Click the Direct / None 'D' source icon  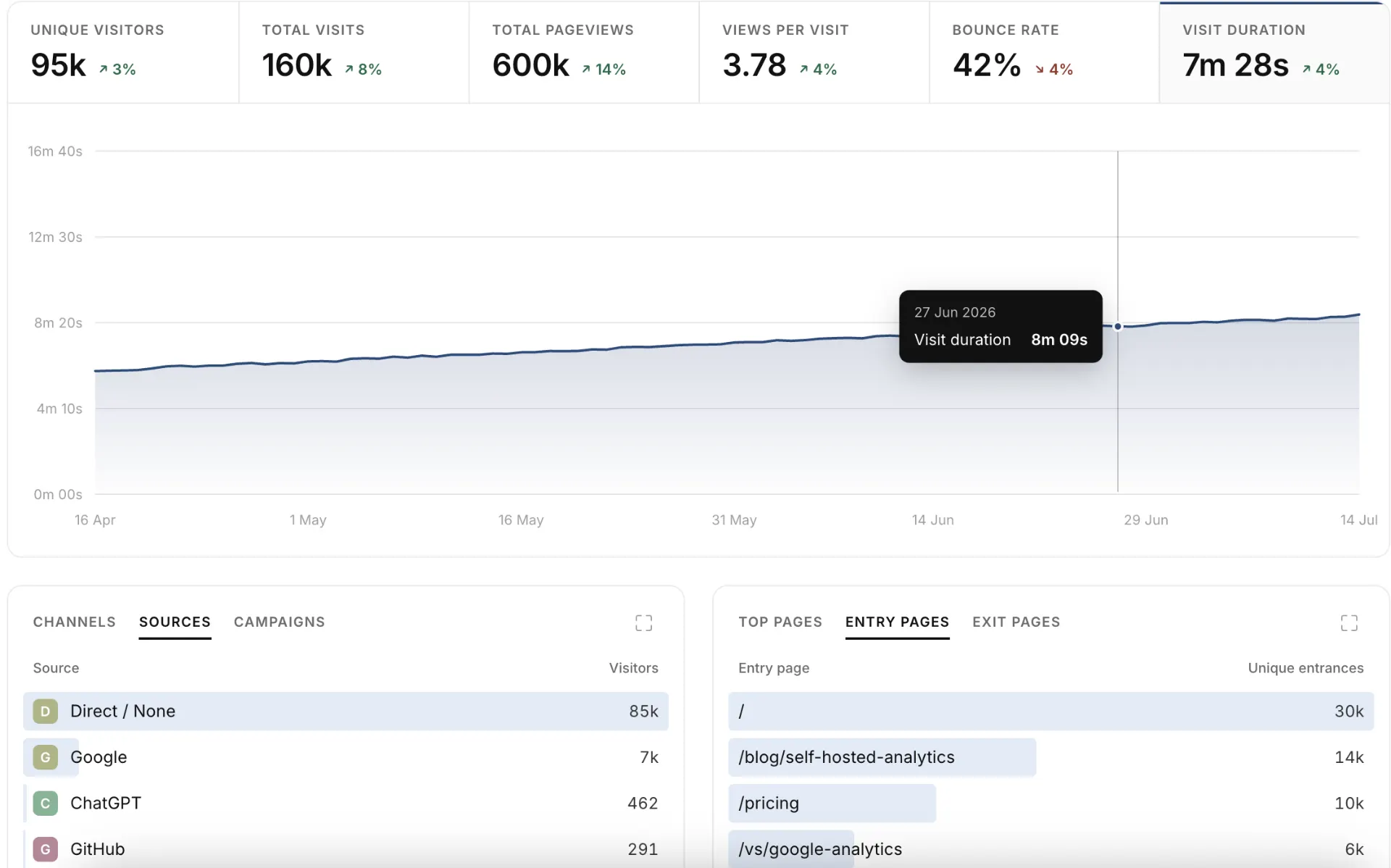45,711
